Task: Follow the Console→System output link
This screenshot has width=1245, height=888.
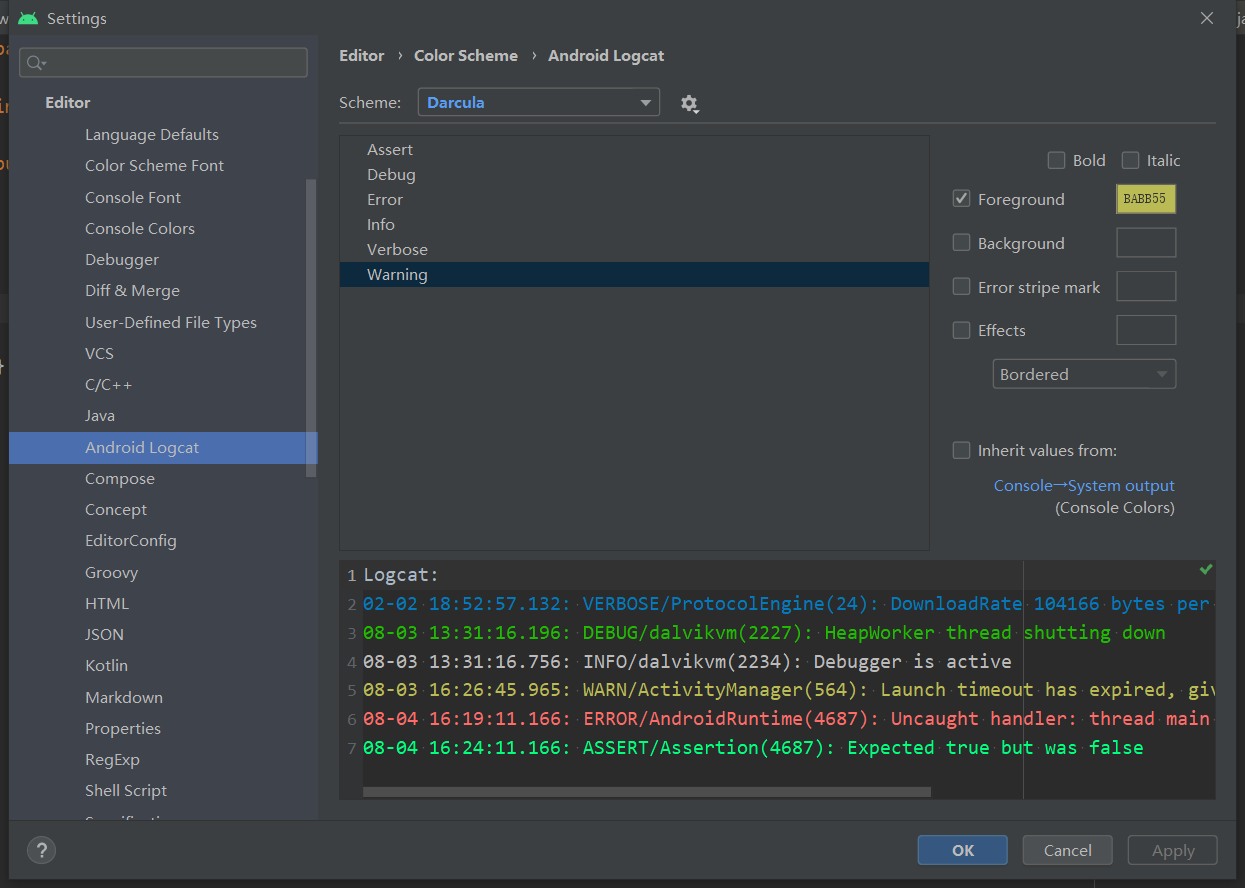Action: (x=1084, y=485)
